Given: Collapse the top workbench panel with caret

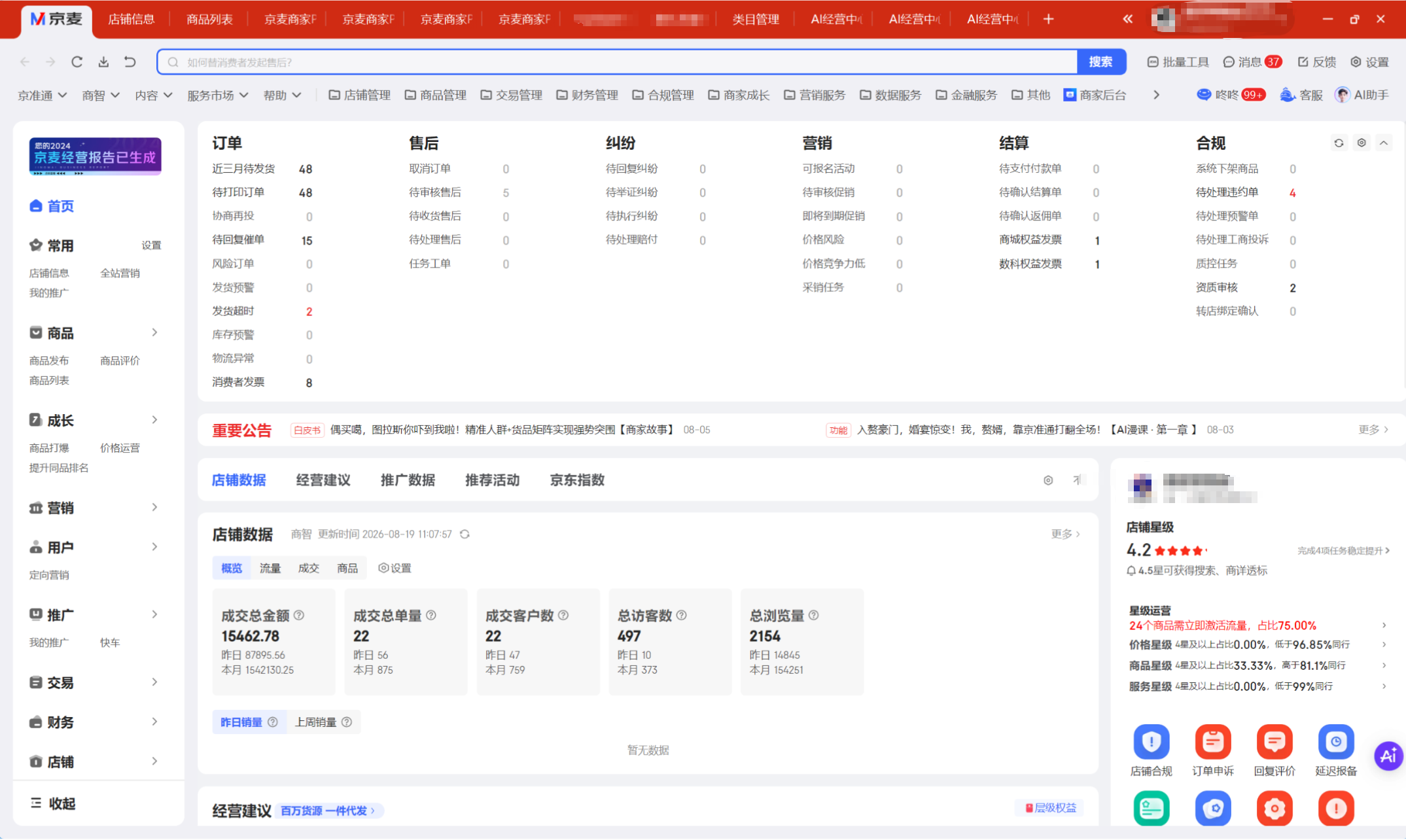Looking at the screenshot, I should click(1384, 143).
